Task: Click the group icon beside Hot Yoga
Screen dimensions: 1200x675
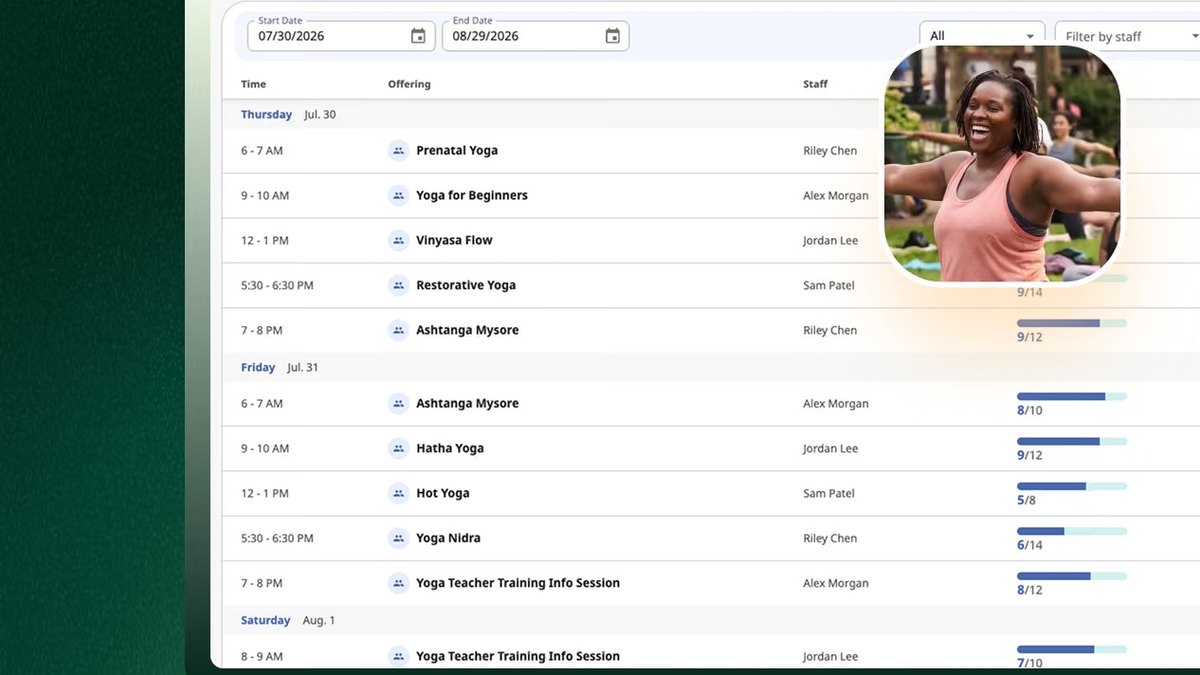Action: (x=398, y=494)
